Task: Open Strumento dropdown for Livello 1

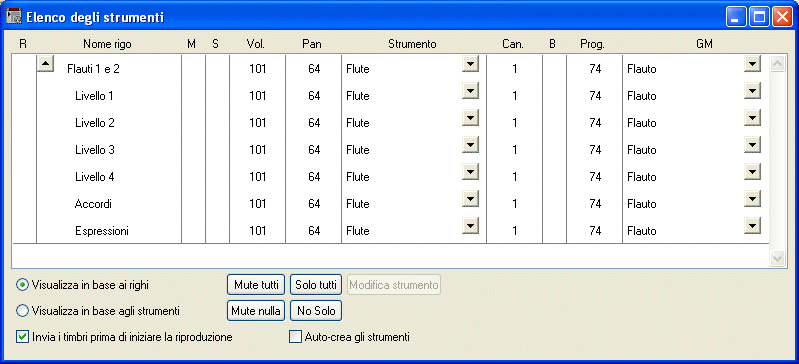Action: click(x=471, y=91)
